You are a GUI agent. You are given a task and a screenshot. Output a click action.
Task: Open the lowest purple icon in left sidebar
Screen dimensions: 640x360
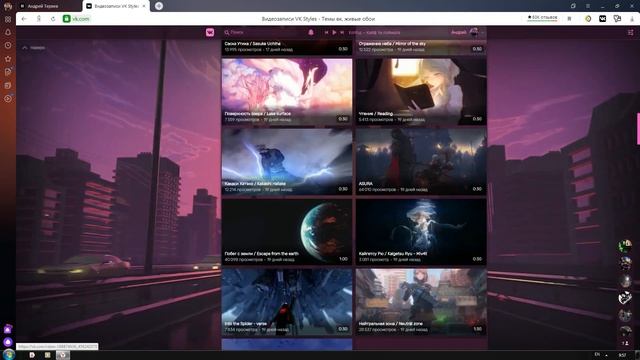(8, 342)
